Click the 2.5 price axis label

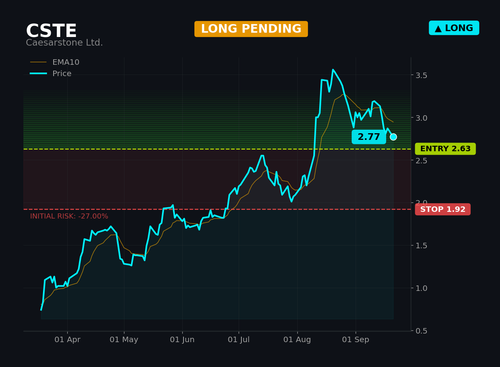[x=421, y=161]
